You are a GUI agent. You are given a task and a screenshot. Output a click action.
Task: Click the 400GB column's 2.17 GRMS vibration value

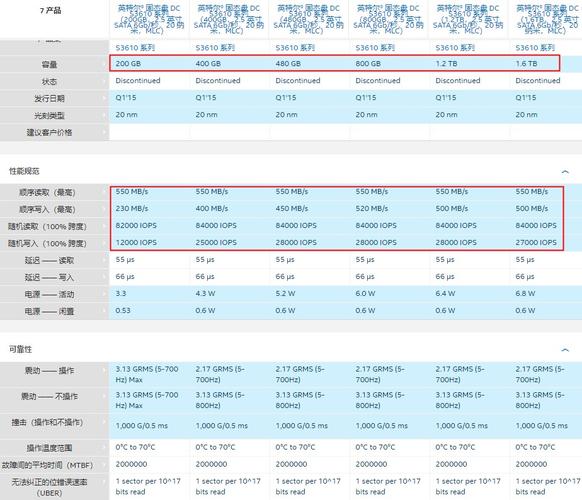(x=220, y=375)
